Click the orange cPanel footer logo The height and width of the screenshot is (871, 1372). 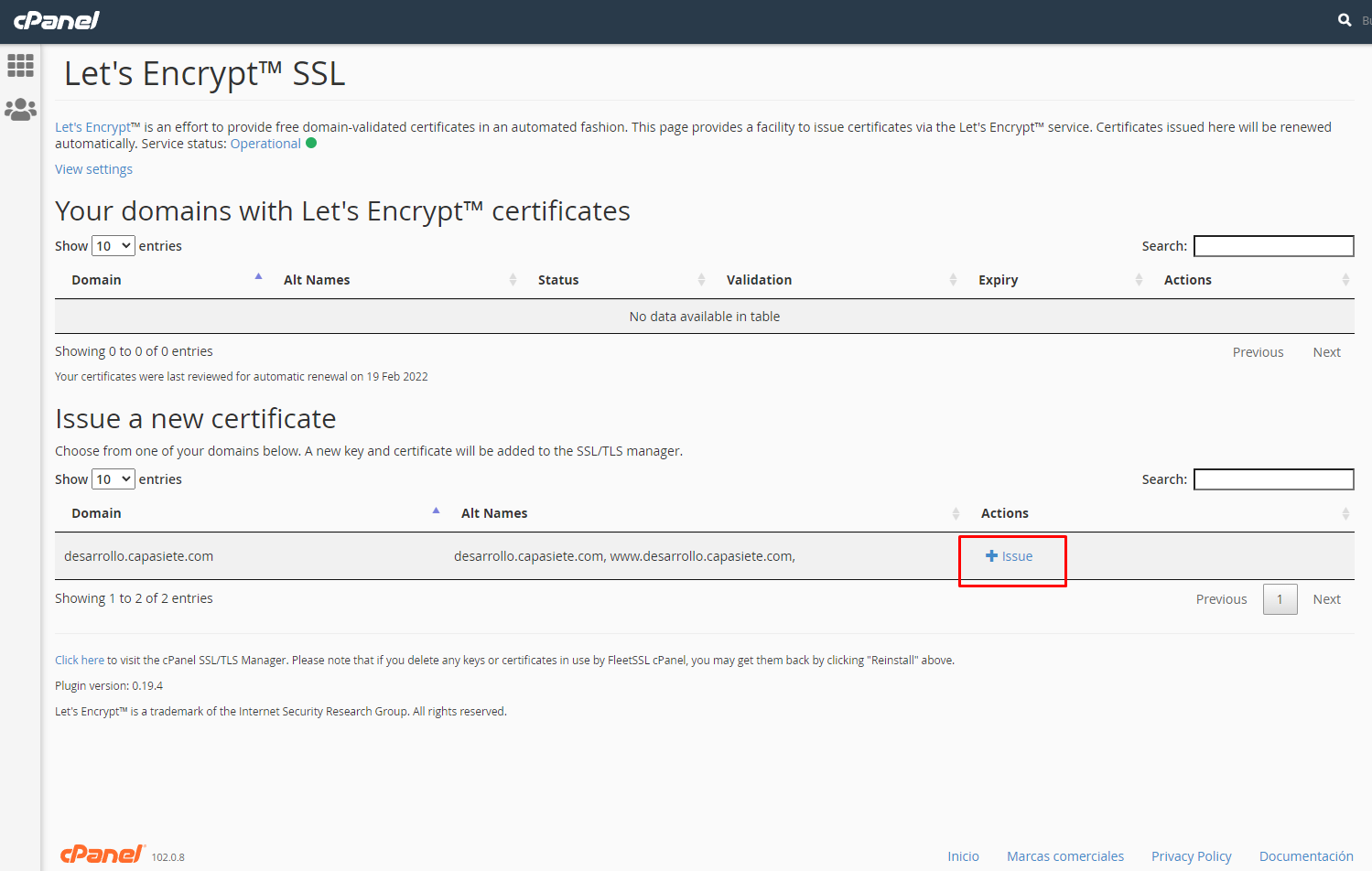click(103, 854)
